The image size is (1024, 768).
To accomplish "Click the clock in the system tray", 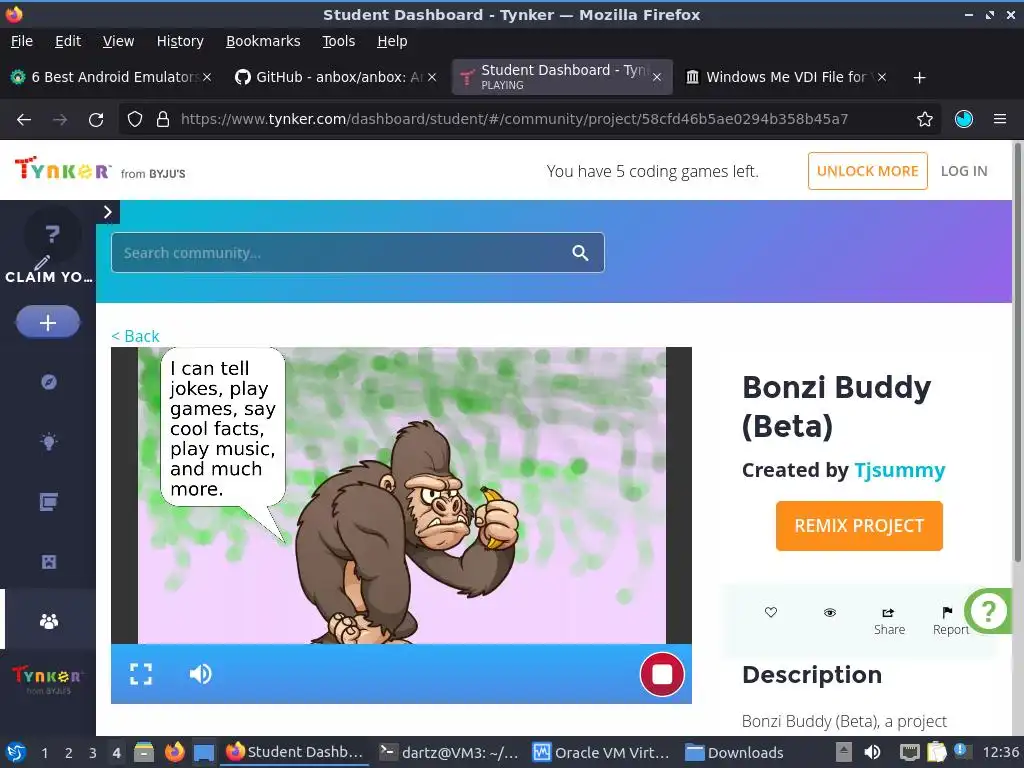I will [1000, 752].
